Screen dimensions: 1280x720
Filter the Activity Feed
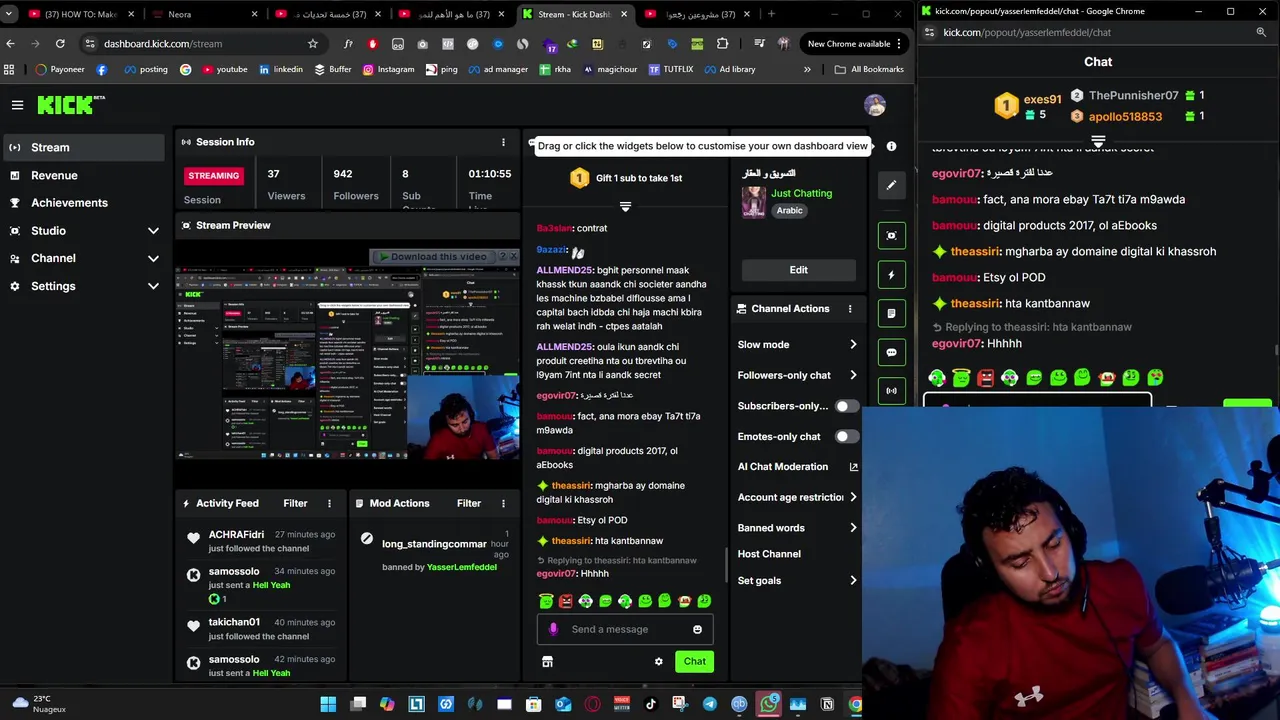(295, 503)
